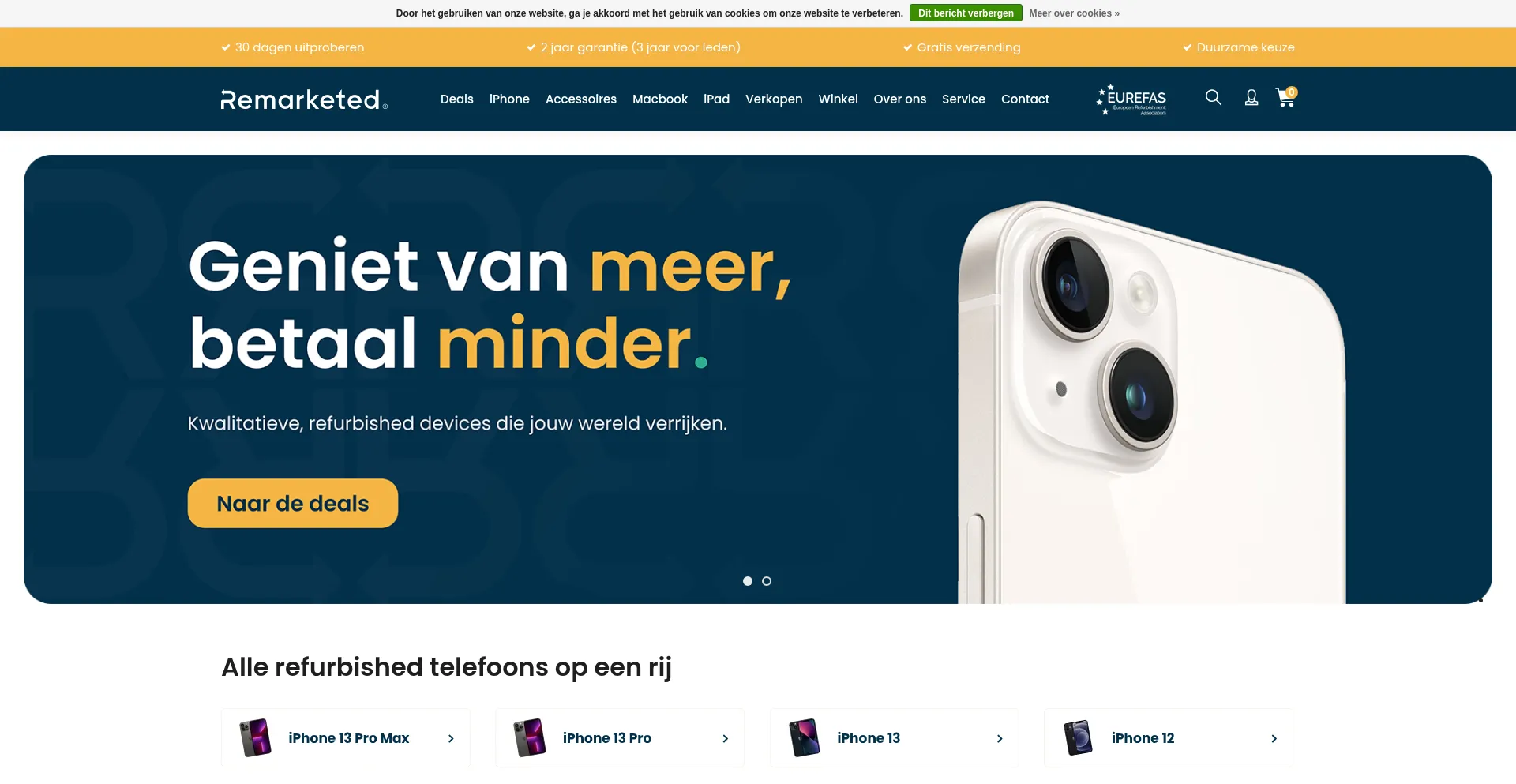1516x784 pixels.
Task: Open the Macbook menu item
Action: point(660,99)
